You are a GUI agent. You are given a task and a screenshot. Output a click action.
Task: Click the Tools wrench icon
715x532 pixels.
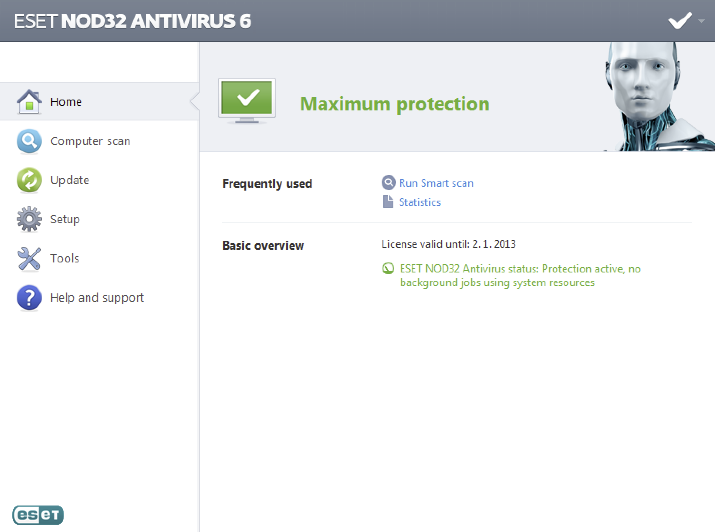coord(30,259)
